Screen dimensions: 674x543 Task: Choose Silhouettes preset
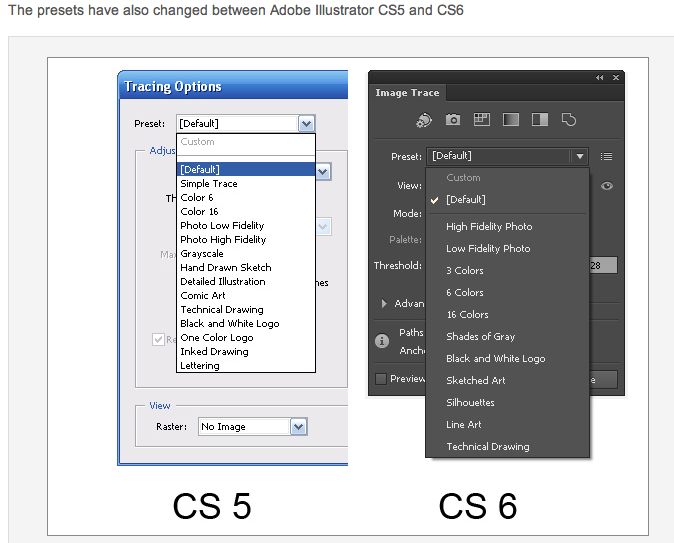point(507,402)
